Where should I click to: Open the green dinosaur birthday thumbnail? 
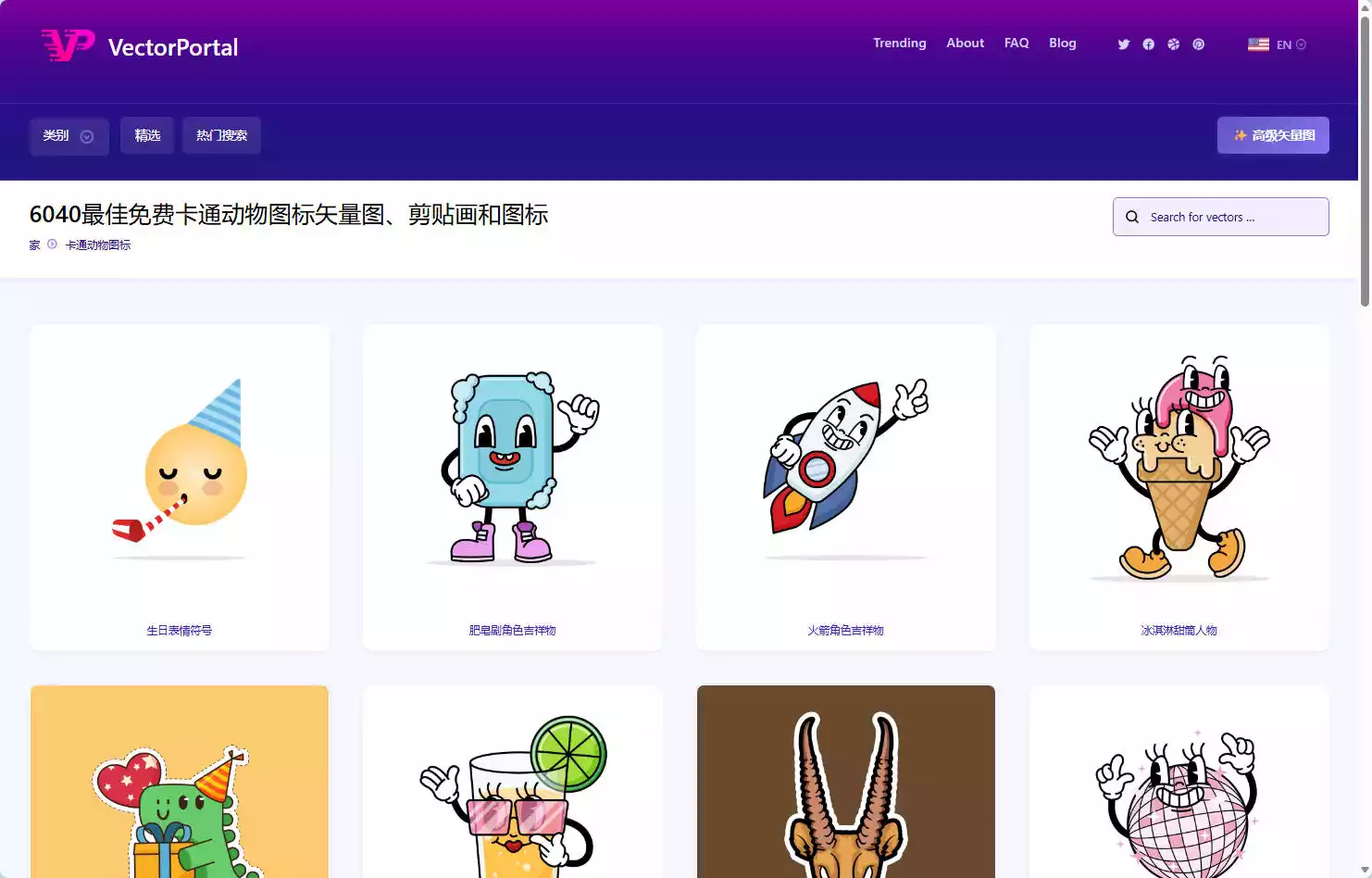click(180, 782)
